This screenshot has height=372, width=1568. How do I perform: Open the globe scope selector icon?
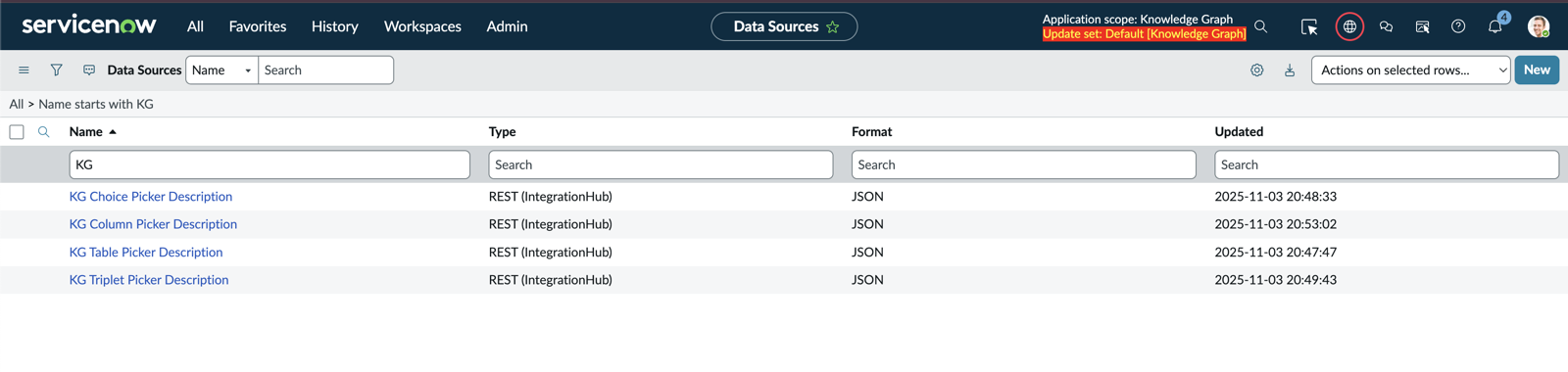click(x=1349, y=26)
